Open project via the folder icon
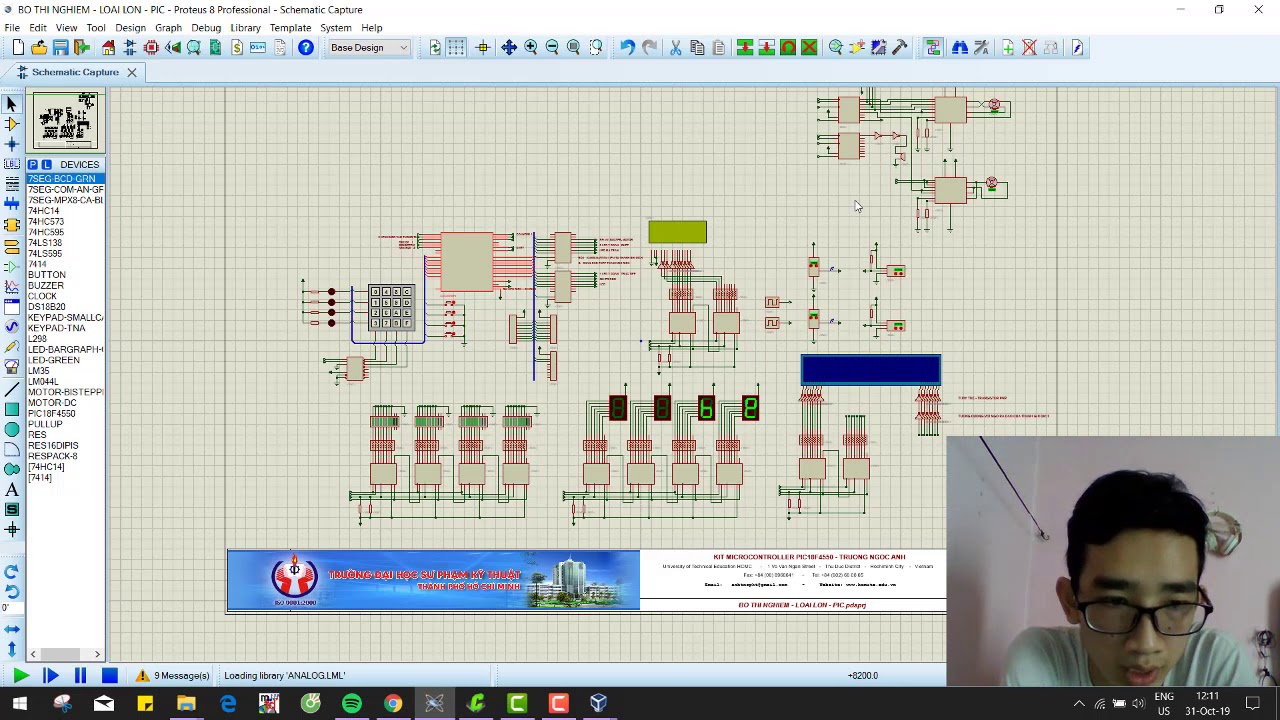The image size is (1280, 720). (39, 47)
